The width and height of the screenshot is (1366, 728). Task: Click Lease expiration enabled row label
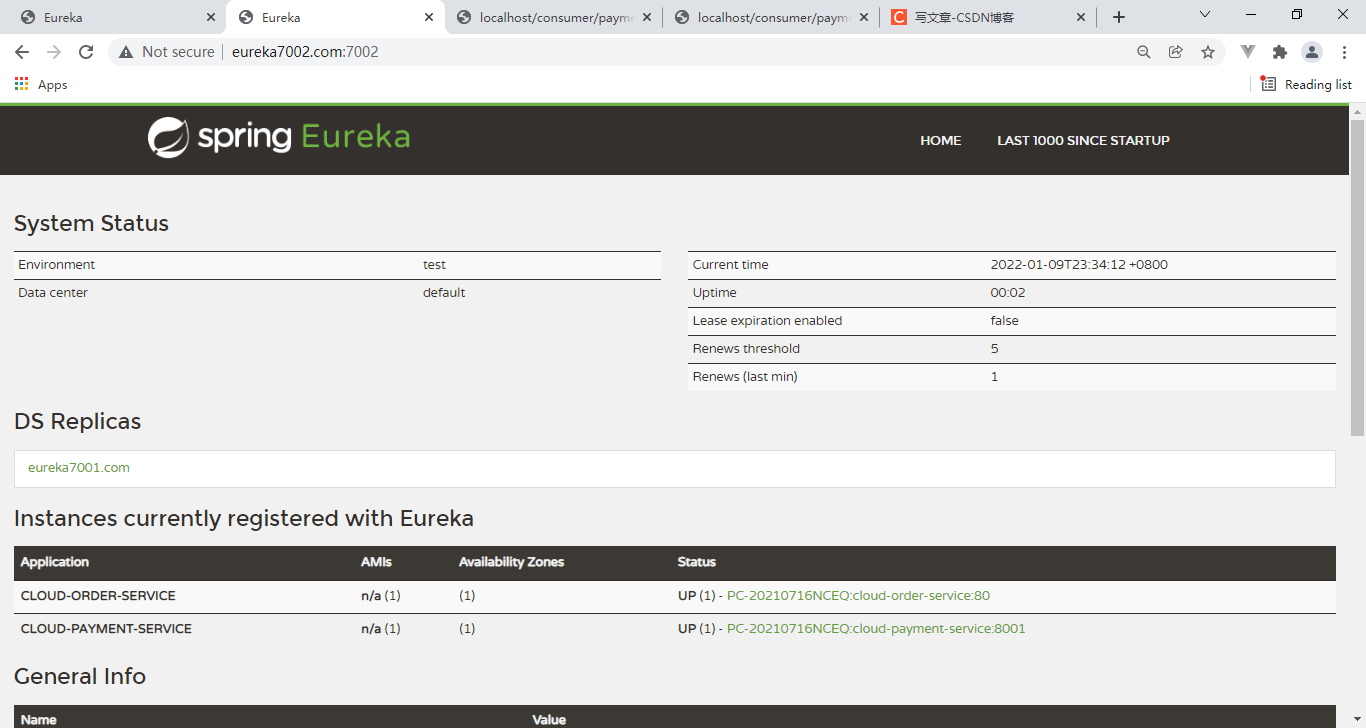coord(767,321)
